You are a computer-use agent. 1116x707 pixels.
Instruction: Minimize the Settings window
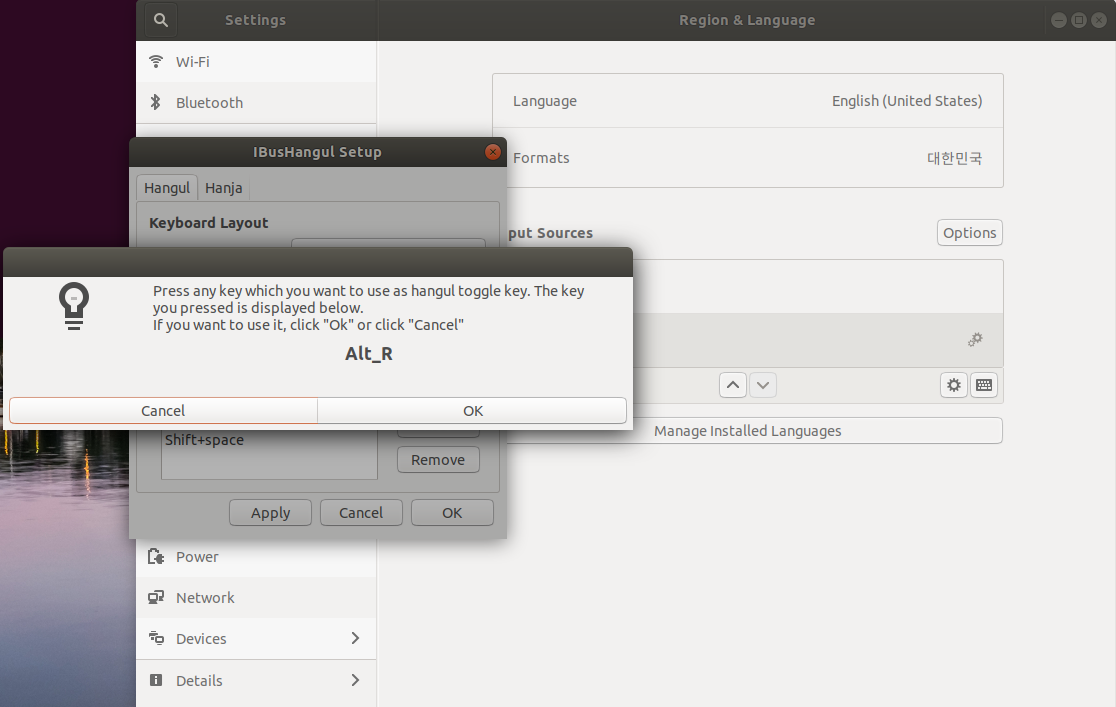(x=1058, y=20)
